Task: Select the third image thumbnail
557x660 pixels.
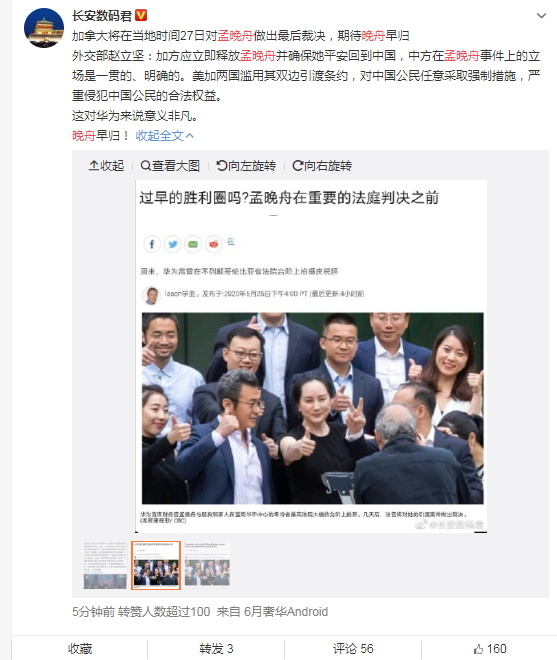Action: [207, 564]
